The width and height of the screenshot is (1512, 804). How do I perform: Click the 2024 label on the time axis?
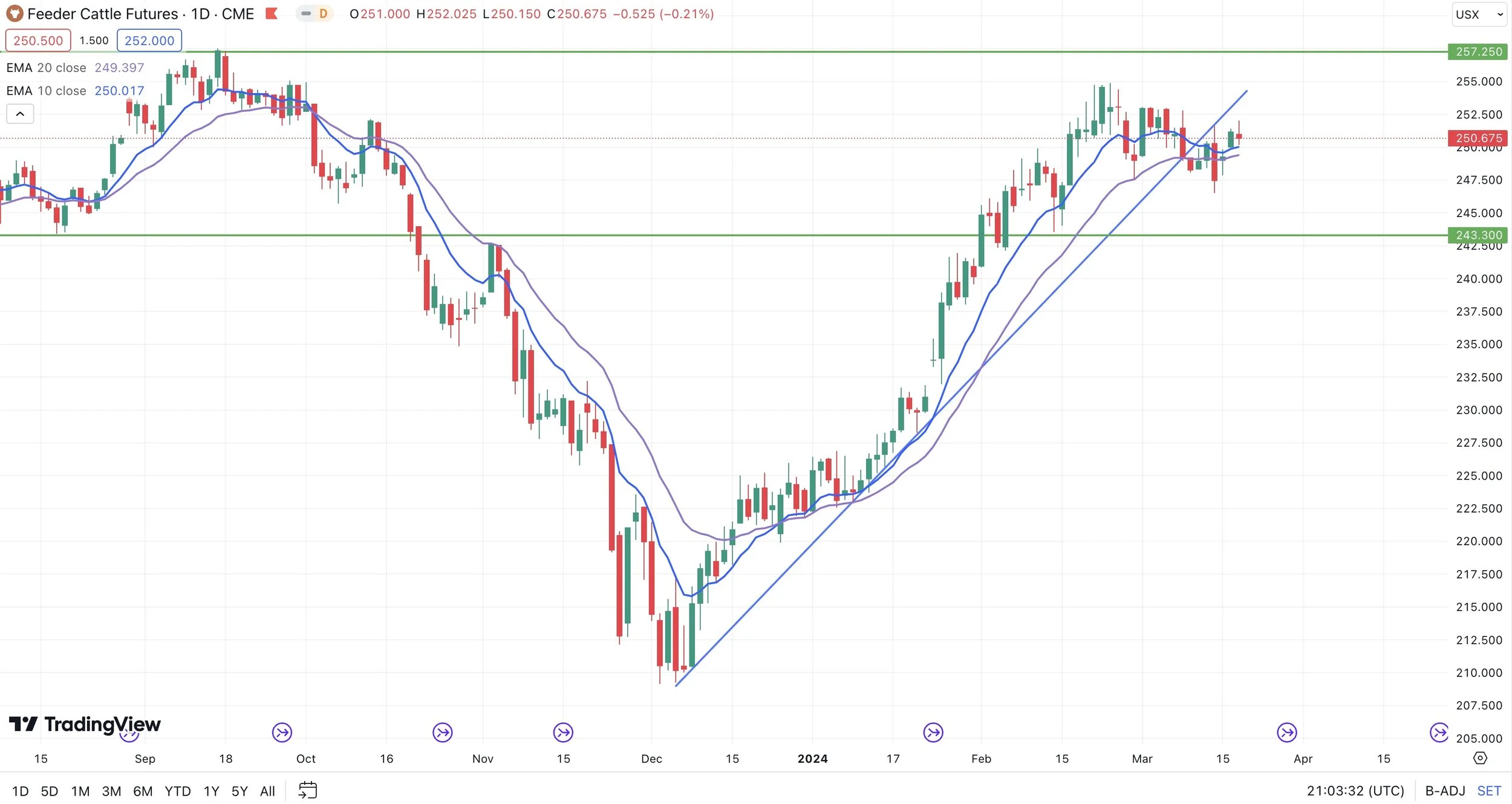click(812, 759)
